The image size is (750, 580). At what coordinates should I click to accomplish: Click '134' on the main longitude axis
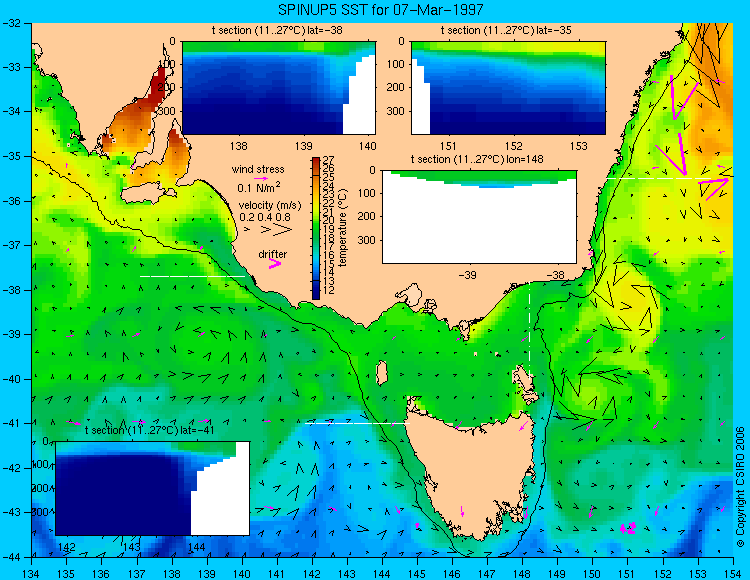[x=31, y=574]
